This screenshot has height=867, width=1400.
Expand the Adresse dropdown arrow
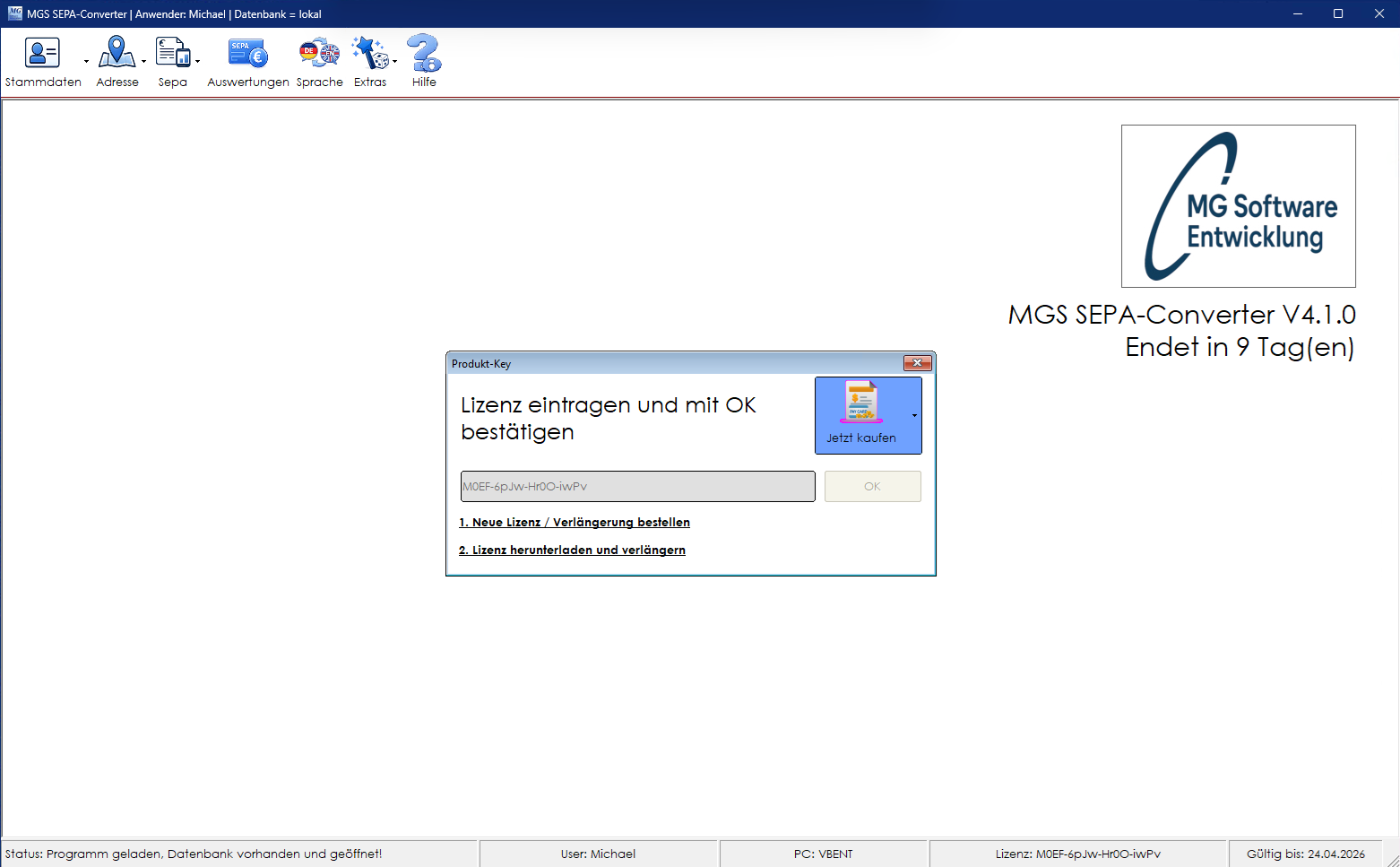pos(143,62)
